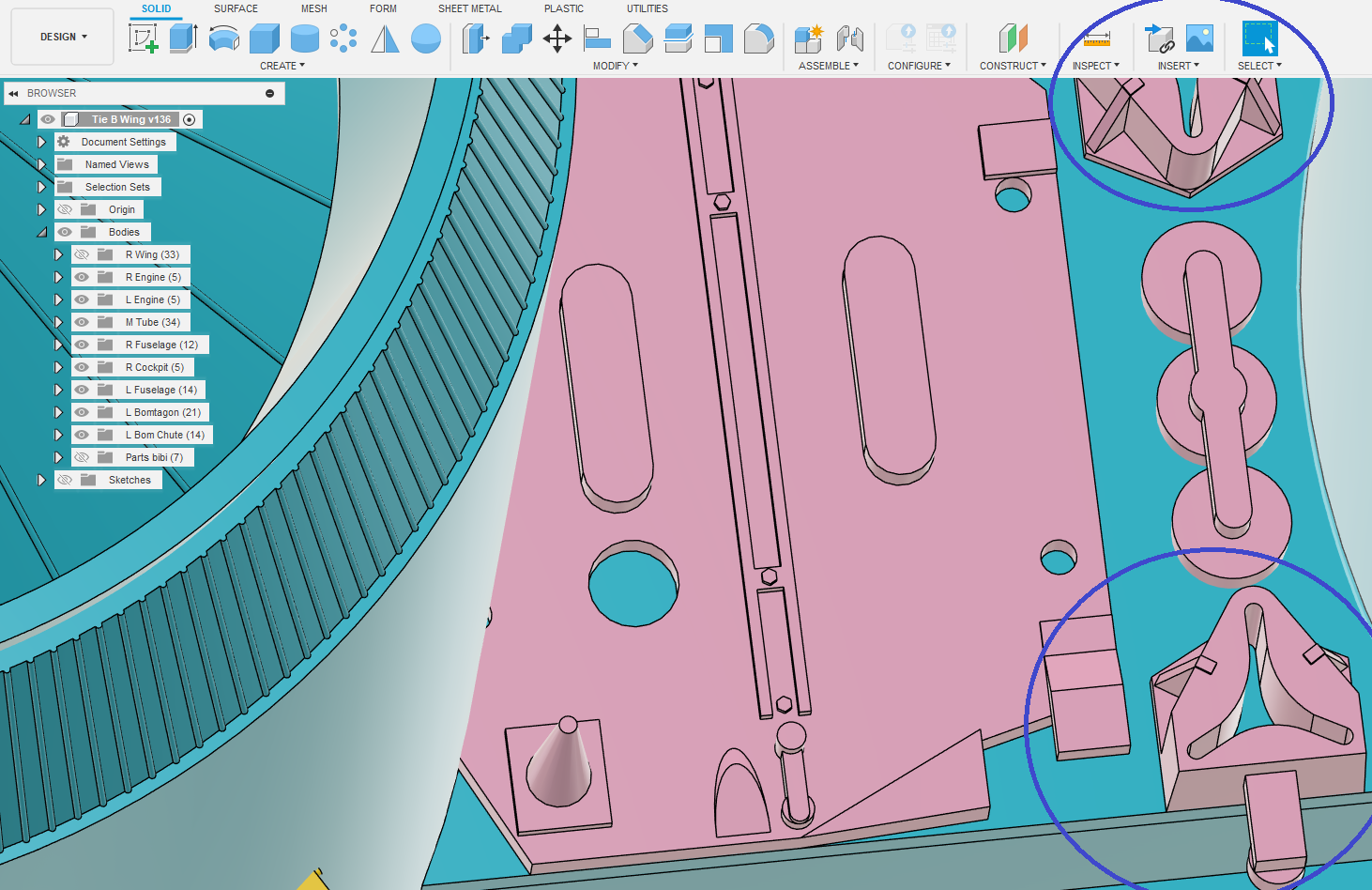Expand the Named Views node

(41, 164)
